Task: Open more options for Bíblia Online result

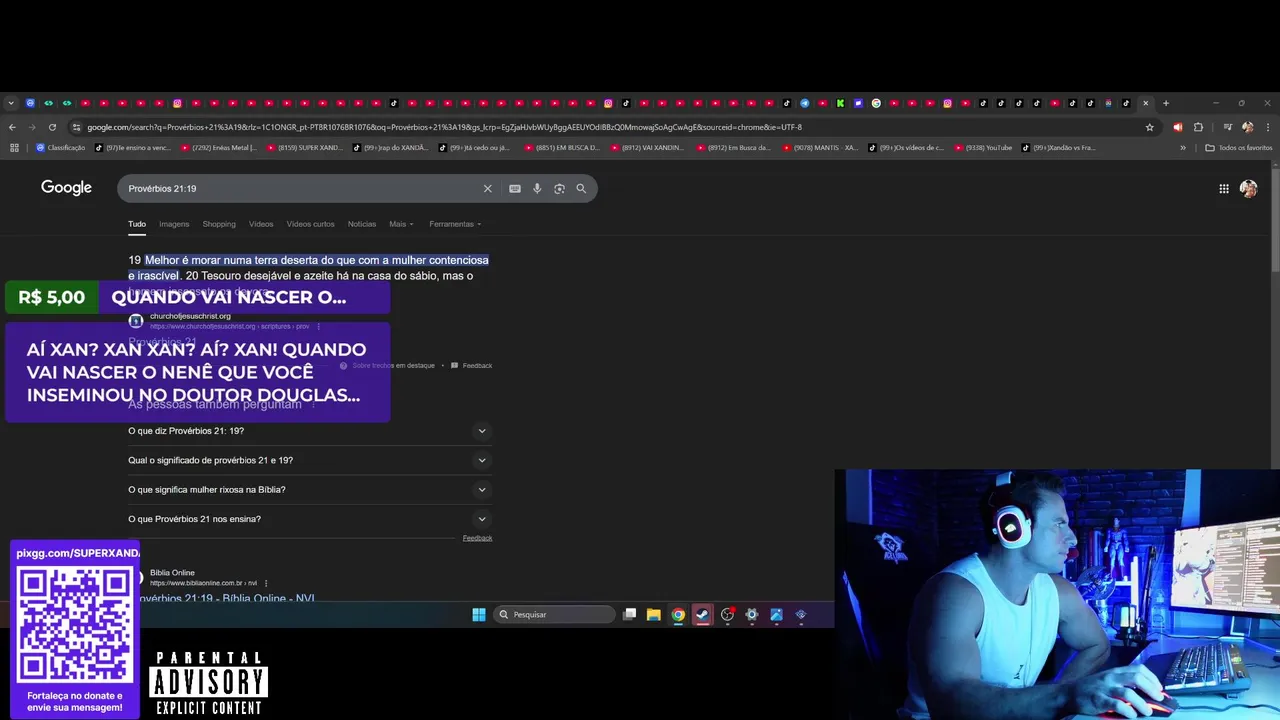Action: [x=266, y=583]
